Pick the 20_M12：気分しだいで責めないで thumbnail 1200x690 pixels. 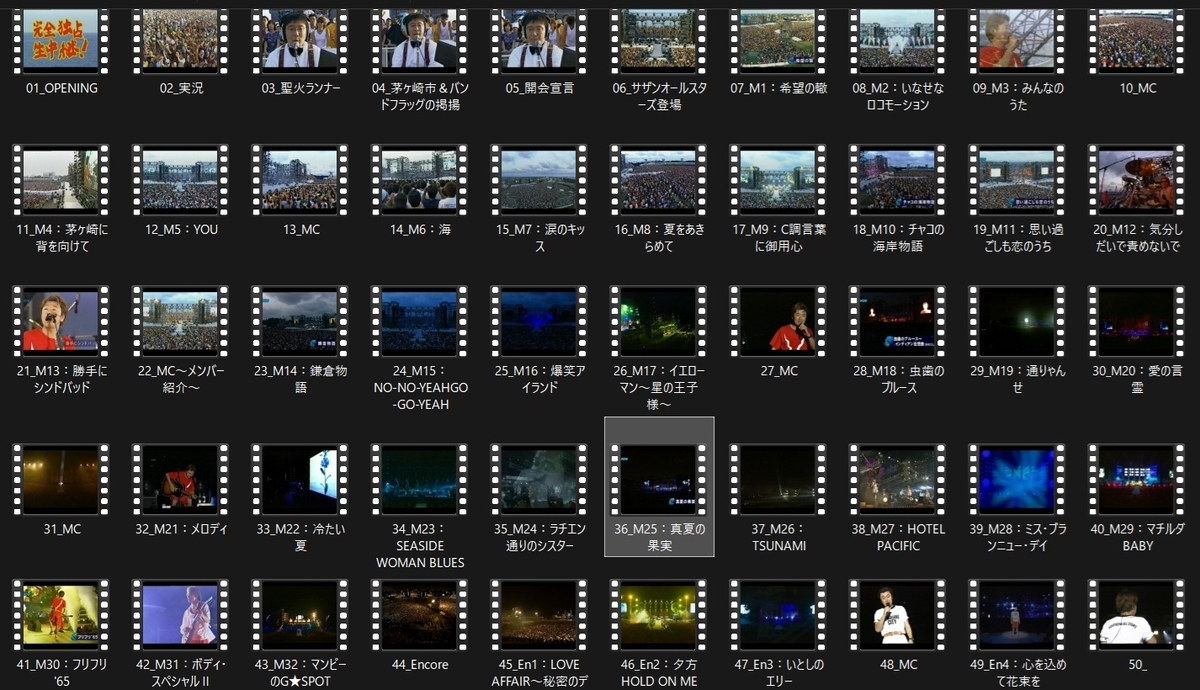pyautogui.click(x=1138, y=180)
